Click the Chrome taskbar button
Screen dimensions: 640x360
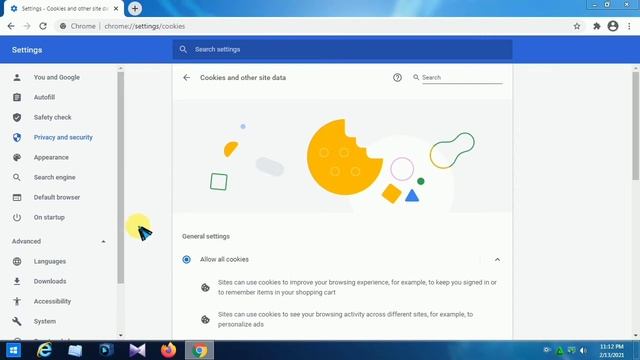(x=199, y=350)
